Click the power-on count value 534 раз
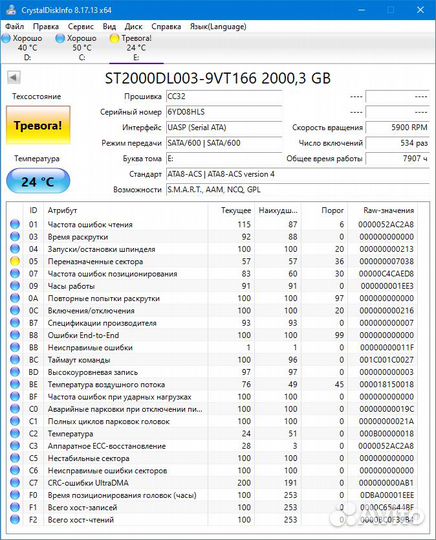The height and width of the screenshot is (540, 436). coord(397,143)
